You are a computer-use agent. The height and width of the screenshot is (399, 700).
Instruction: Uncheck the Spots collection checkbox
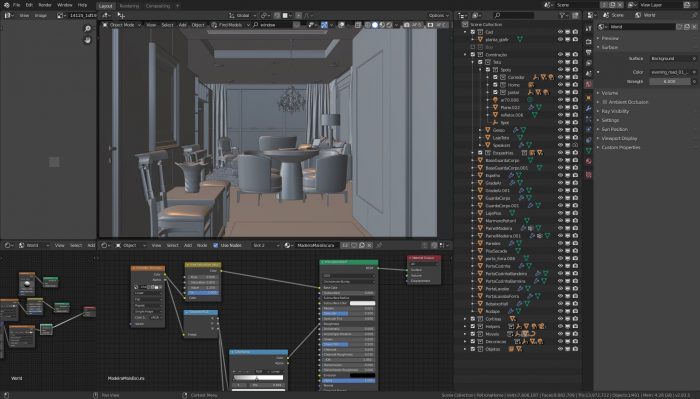click(488, 70)
